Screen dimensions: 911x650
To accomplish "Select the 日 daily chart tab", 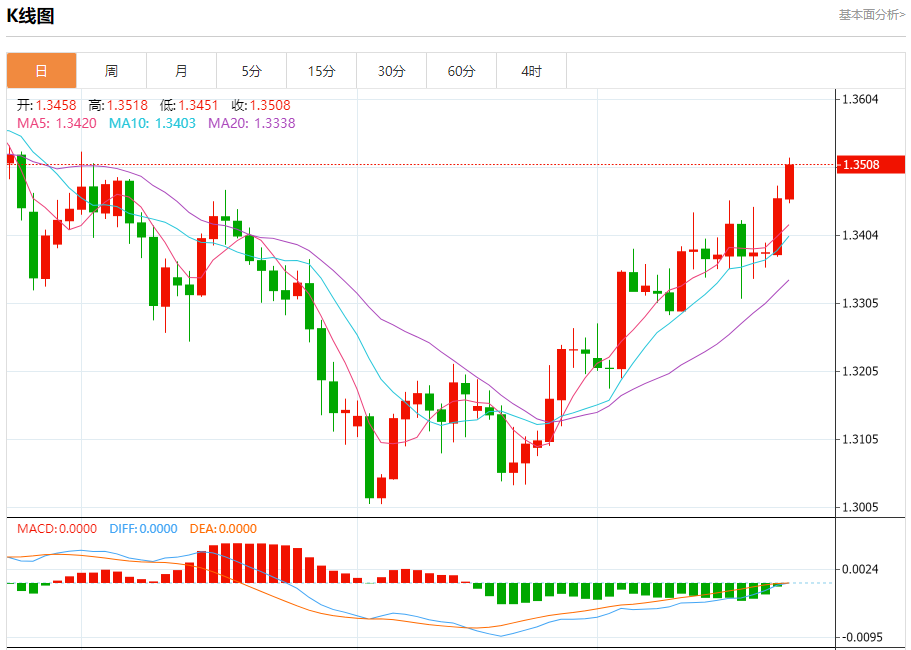I will pos(41,71).
